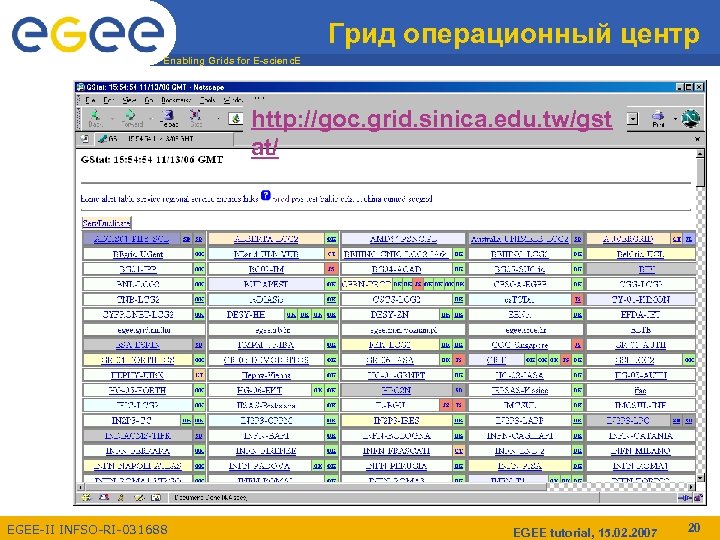Screen dimensions: 720x540
Task: Click the horizontal scrollbar left arrow
Action: (x=80, y=486)
